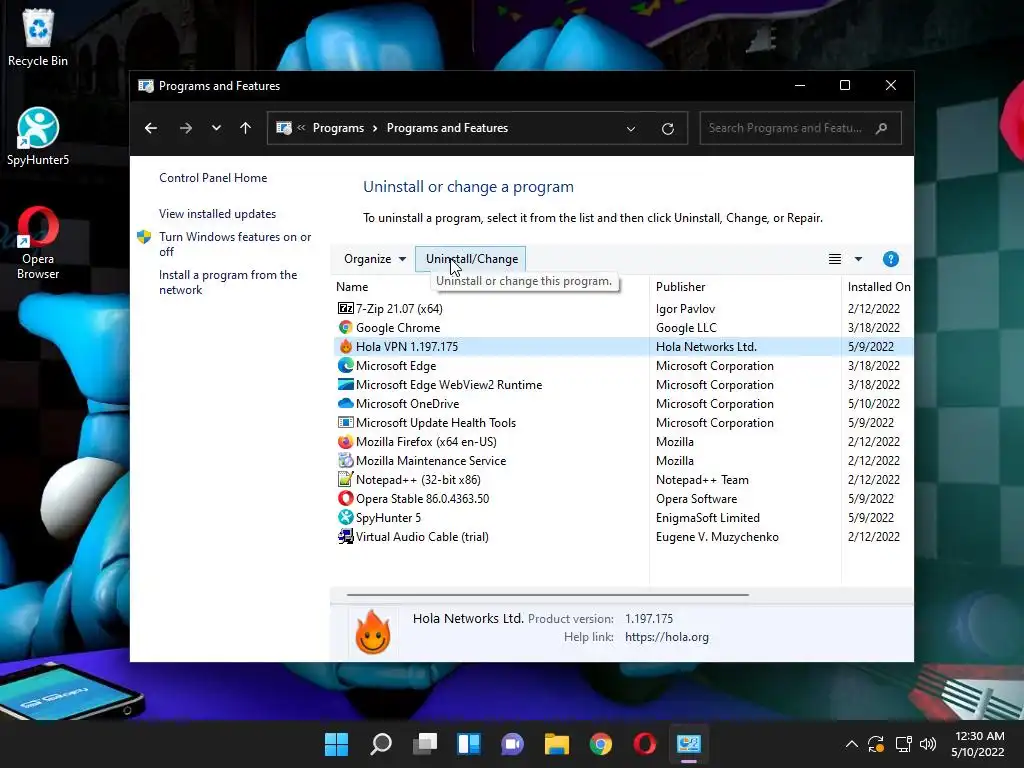Open the blue Help question mark
1024x768 pixels.
[x=891, y=259]
